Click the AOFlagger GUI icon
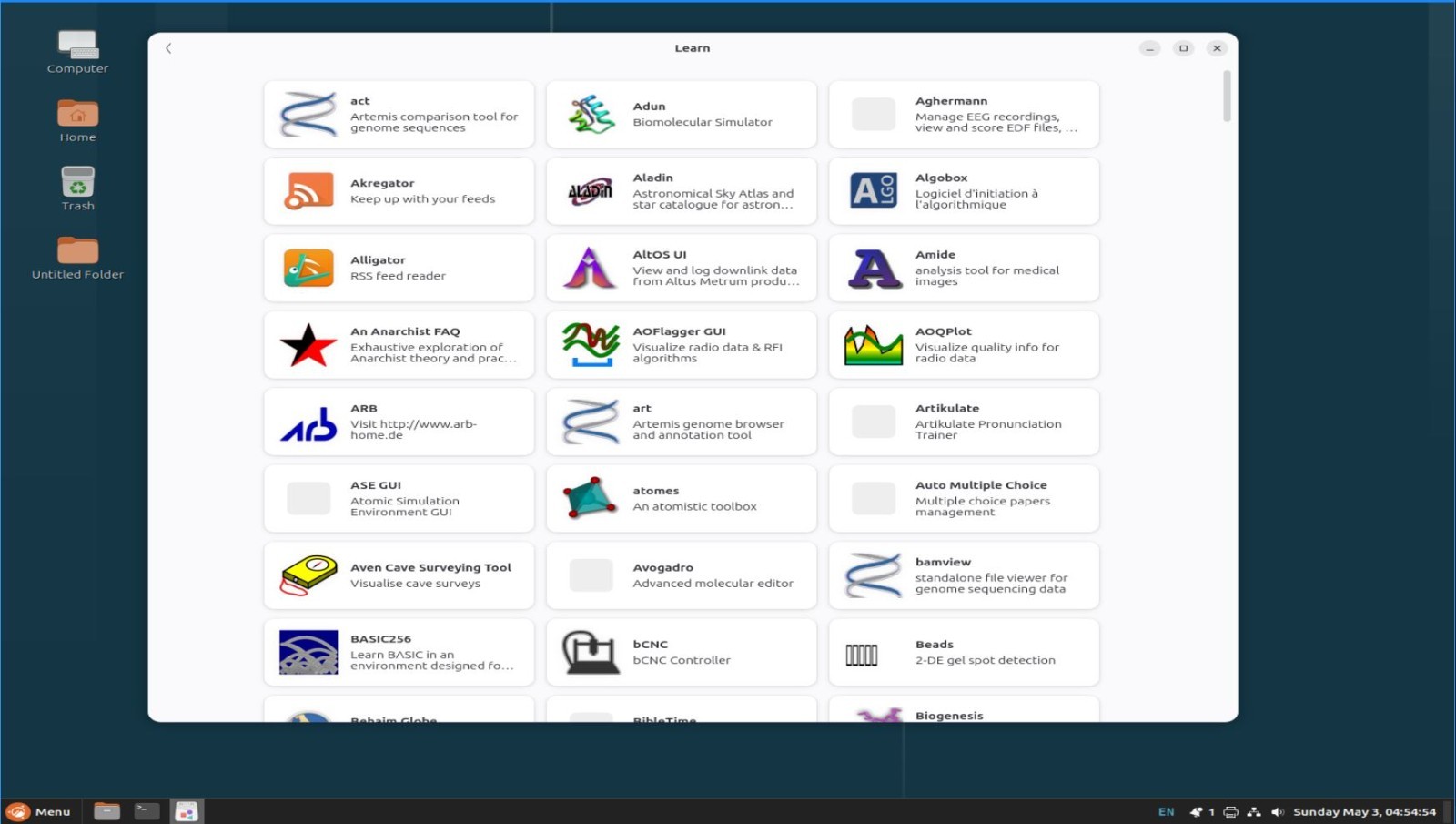 coord(591,345)
